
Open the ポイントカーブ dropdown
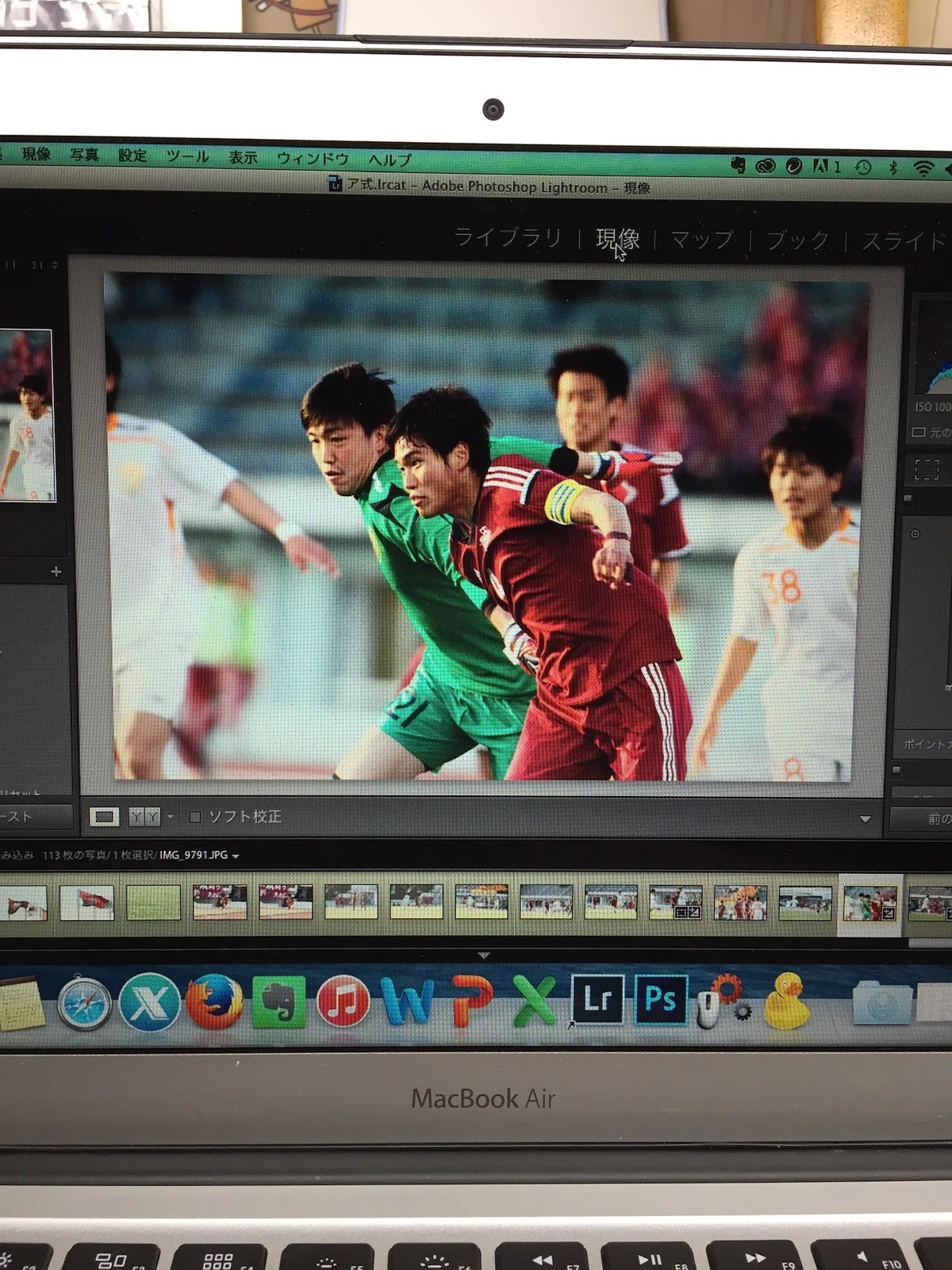tap(927, 743)
